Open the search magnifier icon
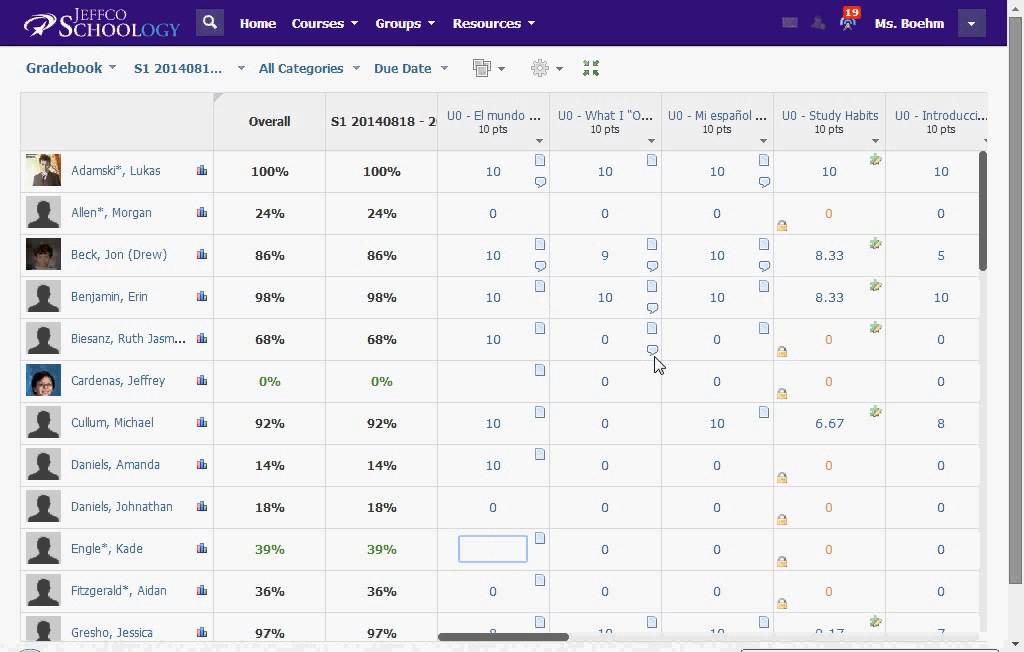The height and width of the screenshot is (652, 1024). tap(210, 23)
